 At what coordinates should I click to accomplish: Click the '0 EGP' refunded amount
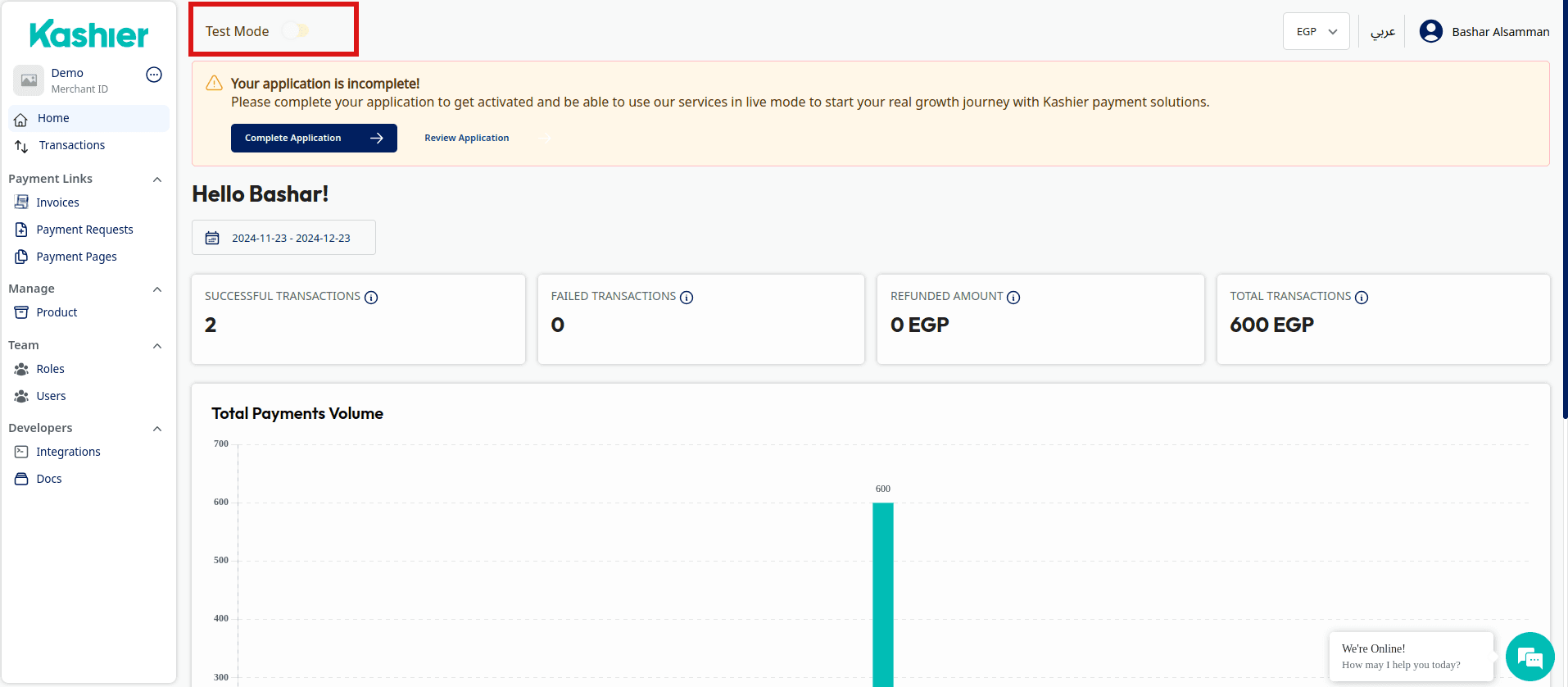pyautogui.click(x=920, y=325)
